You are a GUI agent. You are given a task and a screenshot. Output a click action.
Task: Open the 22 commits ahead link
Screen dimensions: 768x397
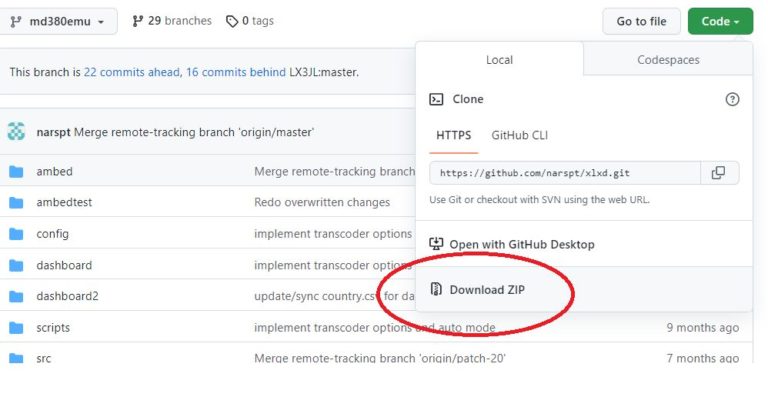click(132, 72)
